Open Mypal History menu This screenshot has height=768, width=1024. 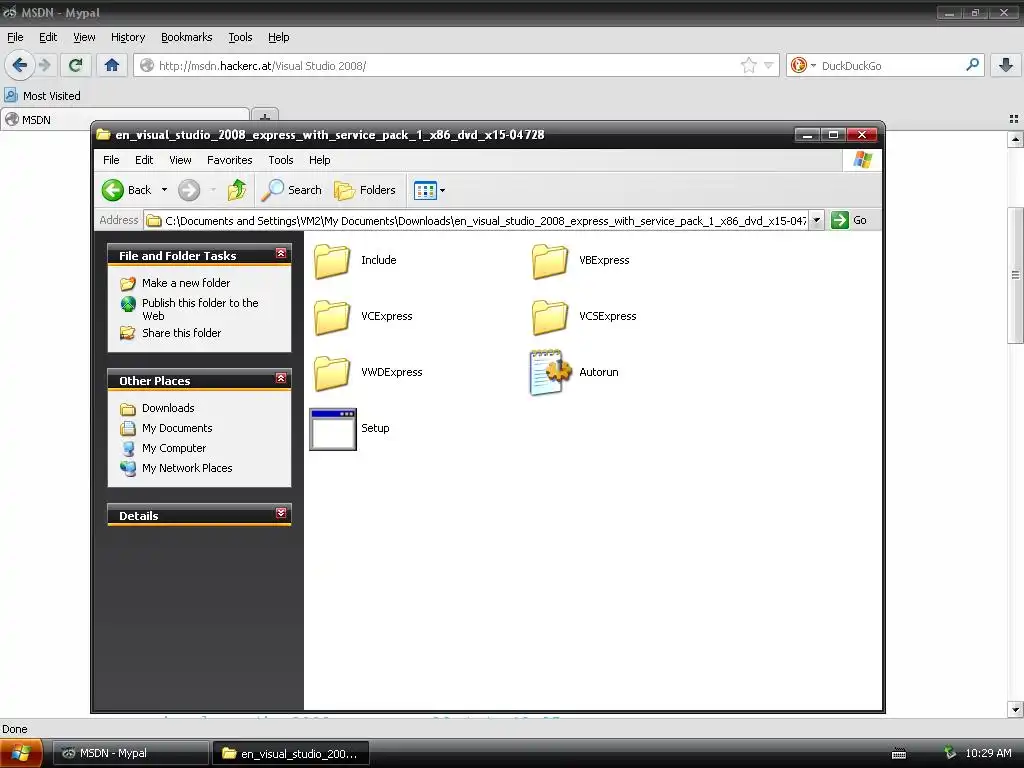click(128, 37)
